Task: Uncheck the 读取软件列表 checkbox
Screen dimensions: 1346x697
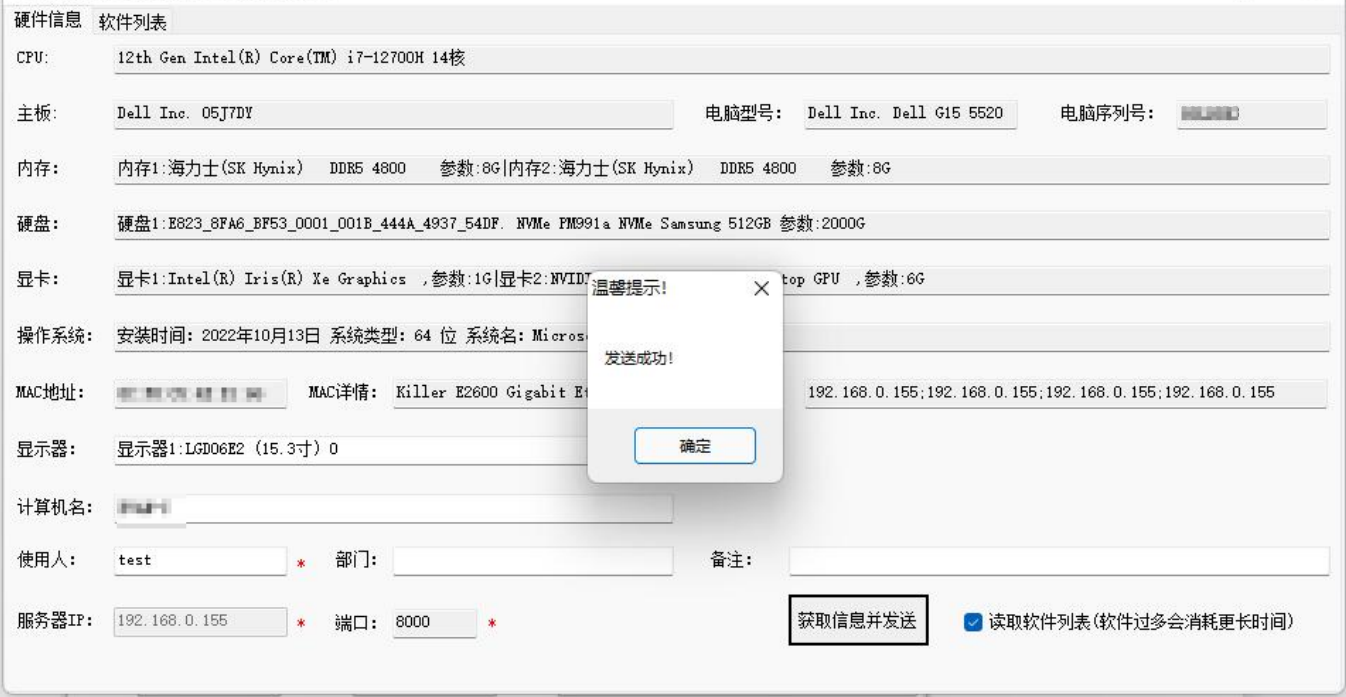Action: (973, 621)
